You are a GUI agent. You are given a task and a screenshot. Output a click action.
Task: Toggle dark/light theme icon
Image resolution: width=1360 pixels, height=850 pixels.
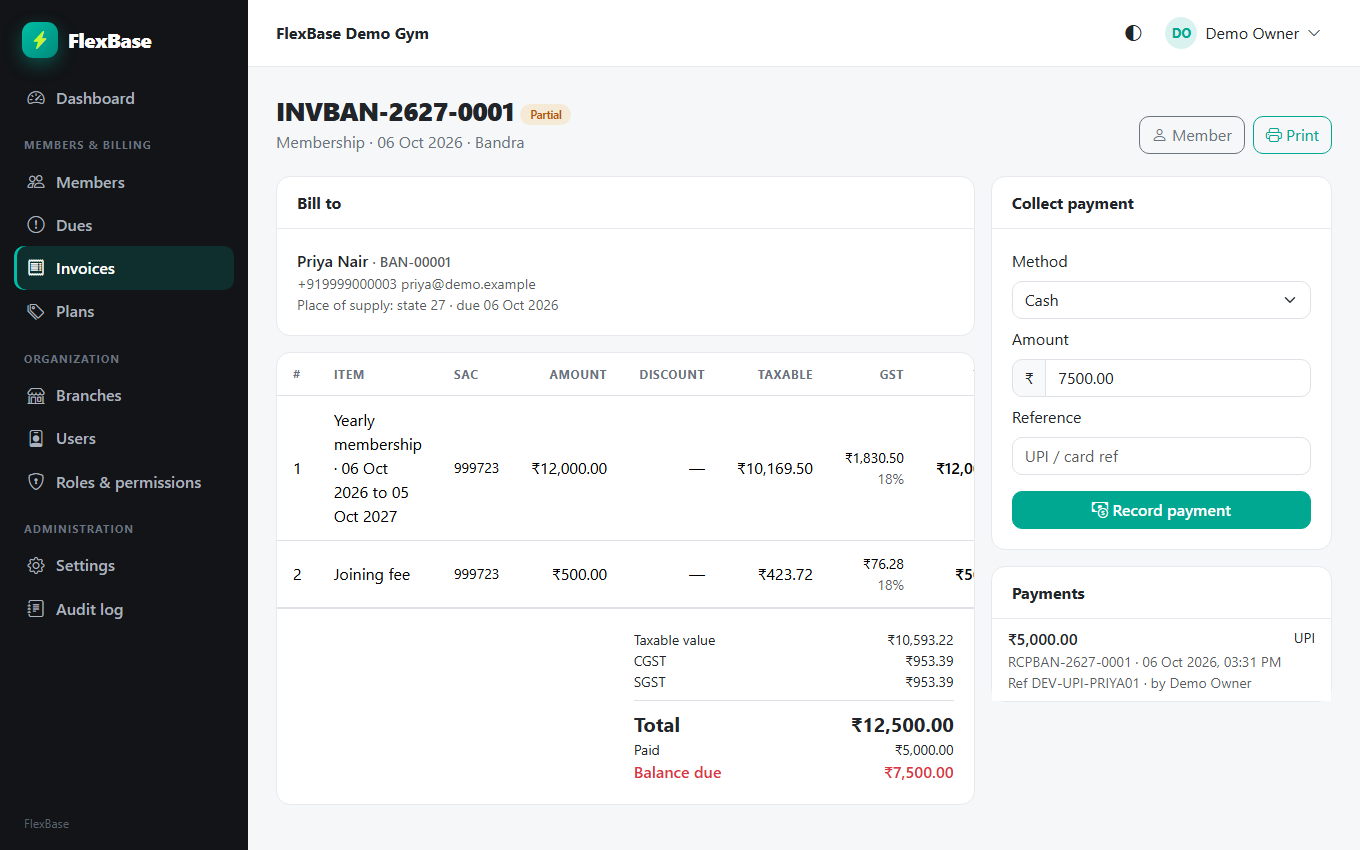1133,33
